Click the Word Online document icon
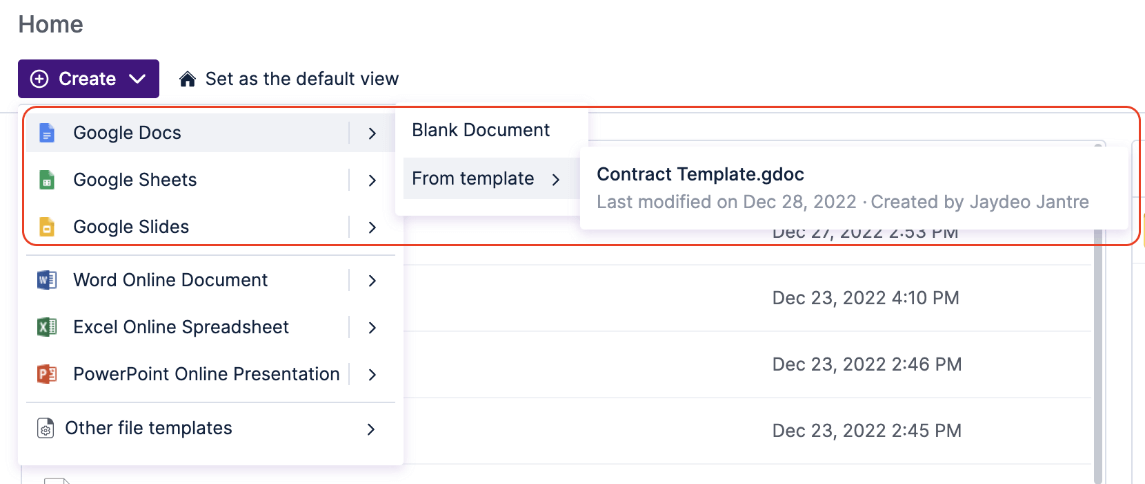 [x=46, y=280]
